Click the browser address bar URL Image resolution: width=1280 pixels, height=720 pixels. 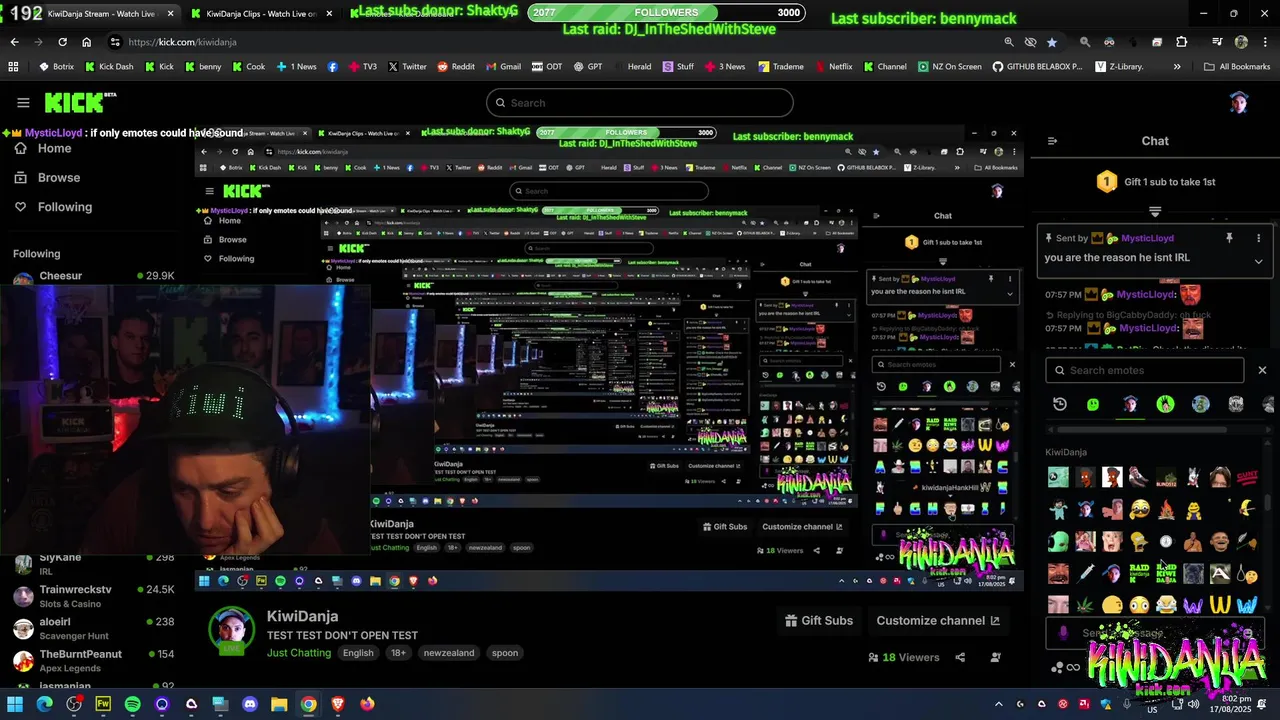[x=183, y=42]
